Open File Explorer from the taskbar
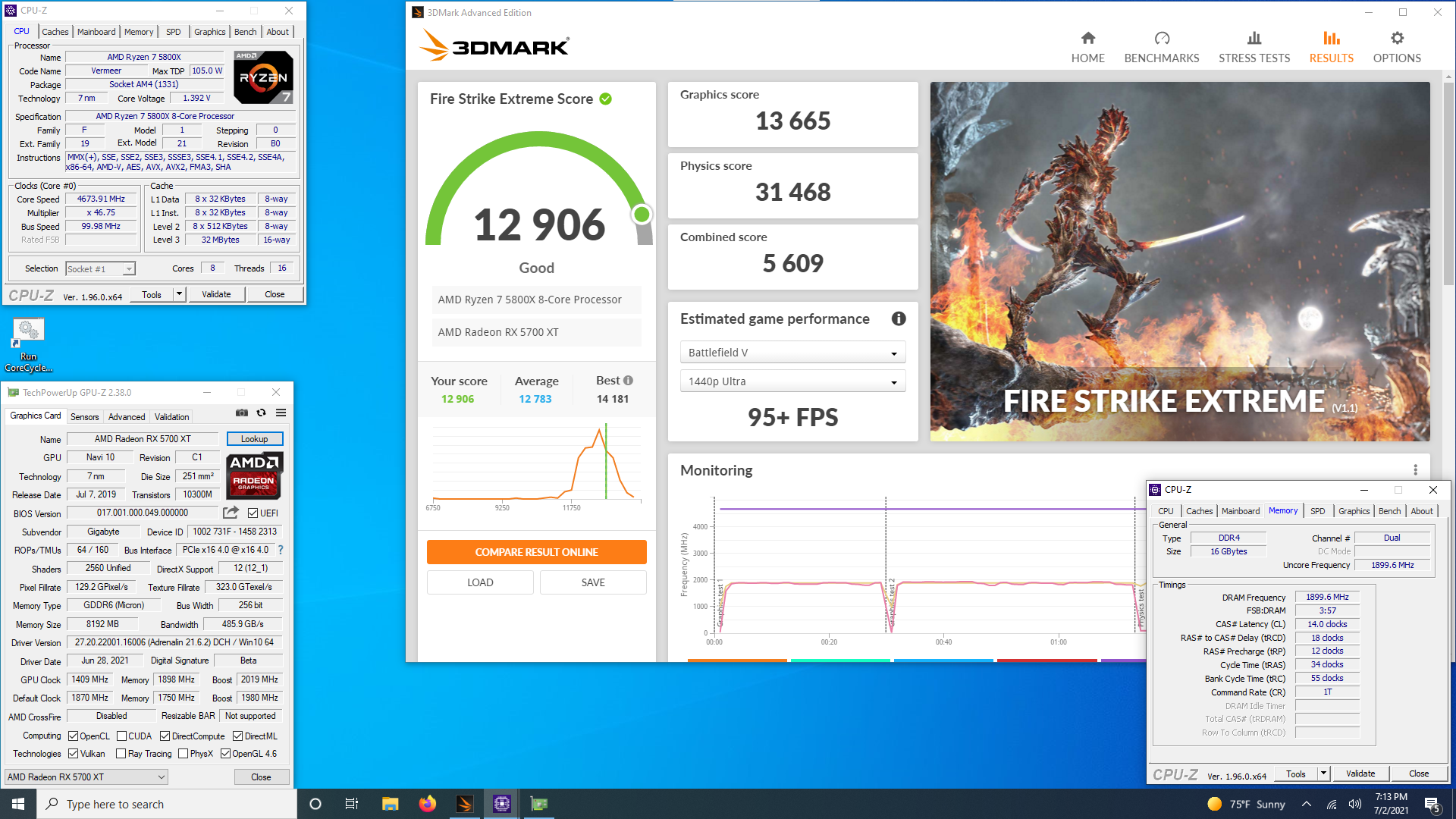Screen dimensions: 1456x819 point(390,804)
